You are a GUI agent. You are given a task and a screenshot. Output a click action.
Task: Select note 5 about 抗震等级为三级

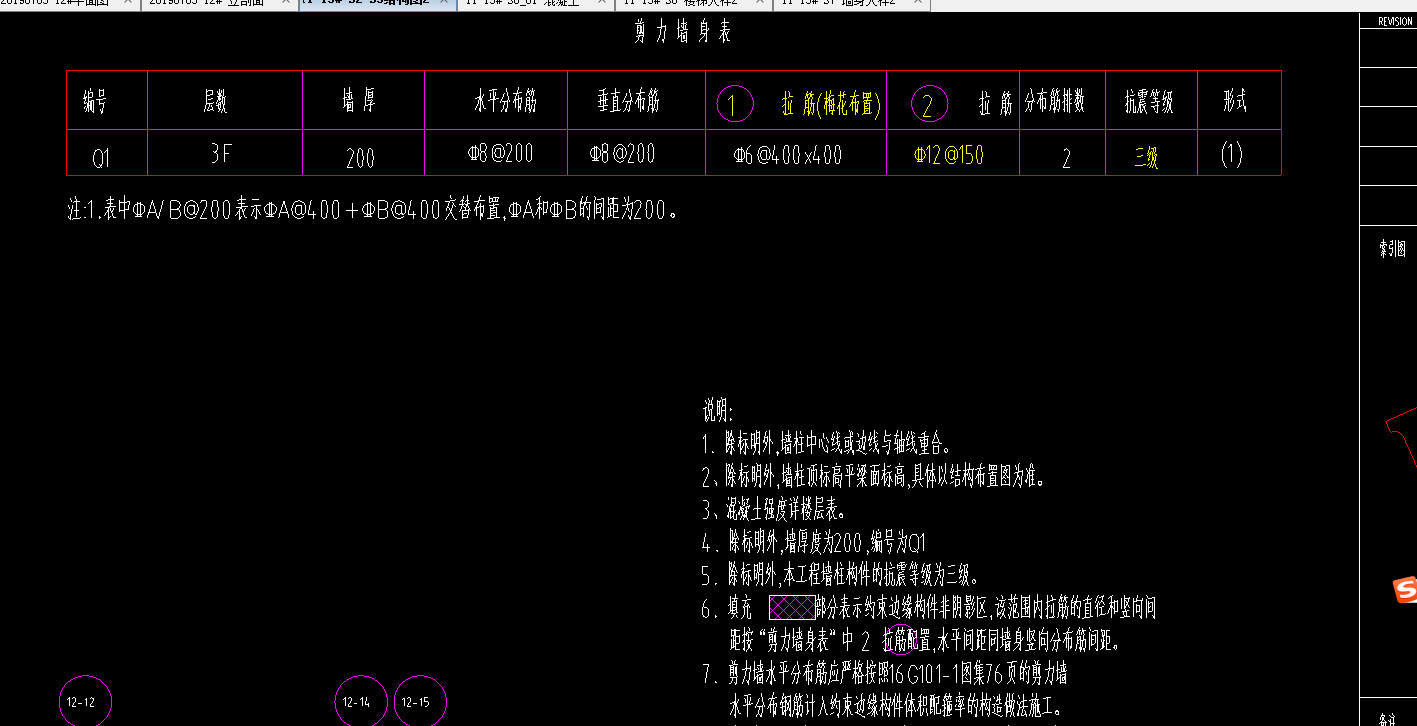tap(841, 575)
